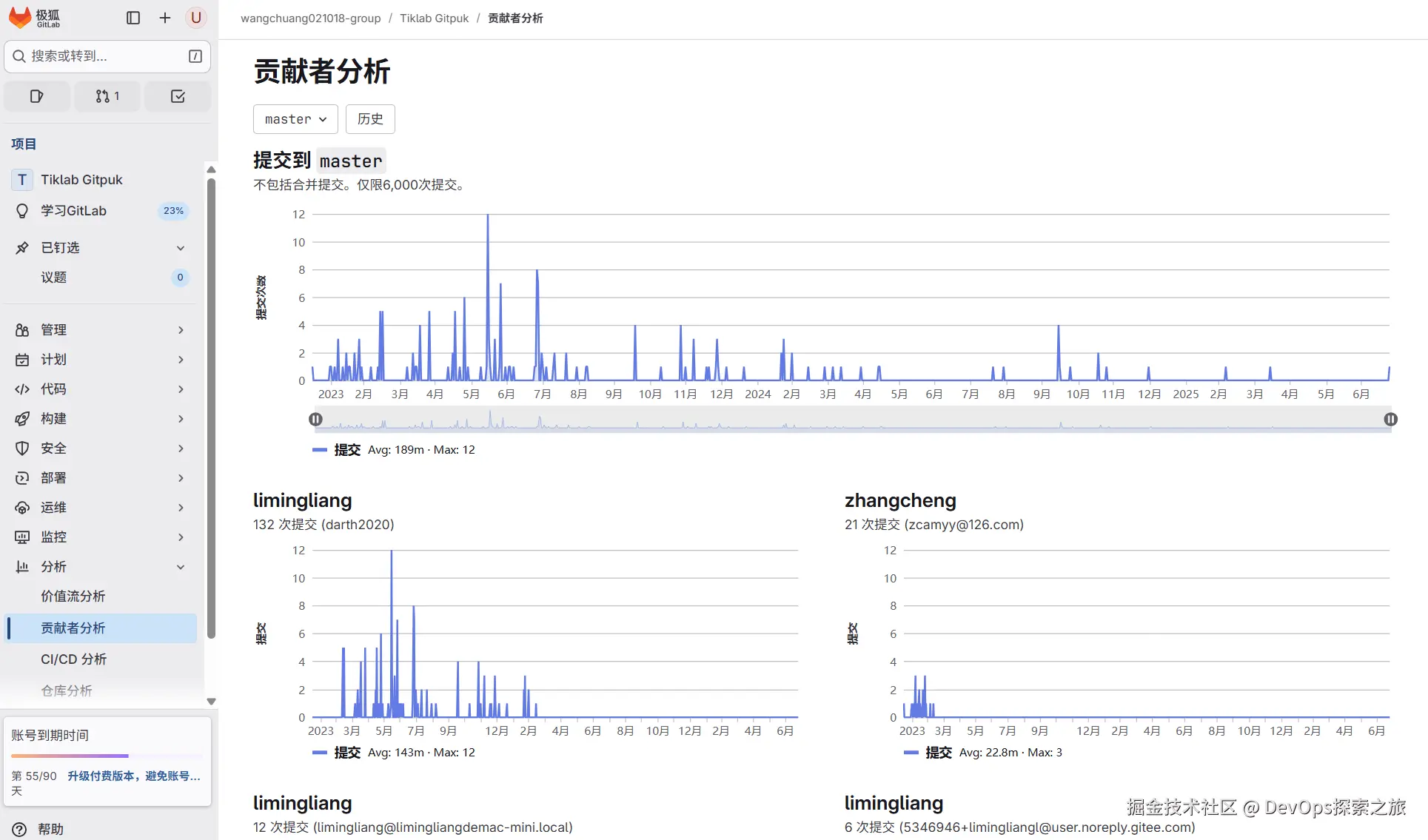Image resolution: width=1428 pixels, height=840 pixels.
Task: Open the issues shortcut icon
Action: point(37,96)
